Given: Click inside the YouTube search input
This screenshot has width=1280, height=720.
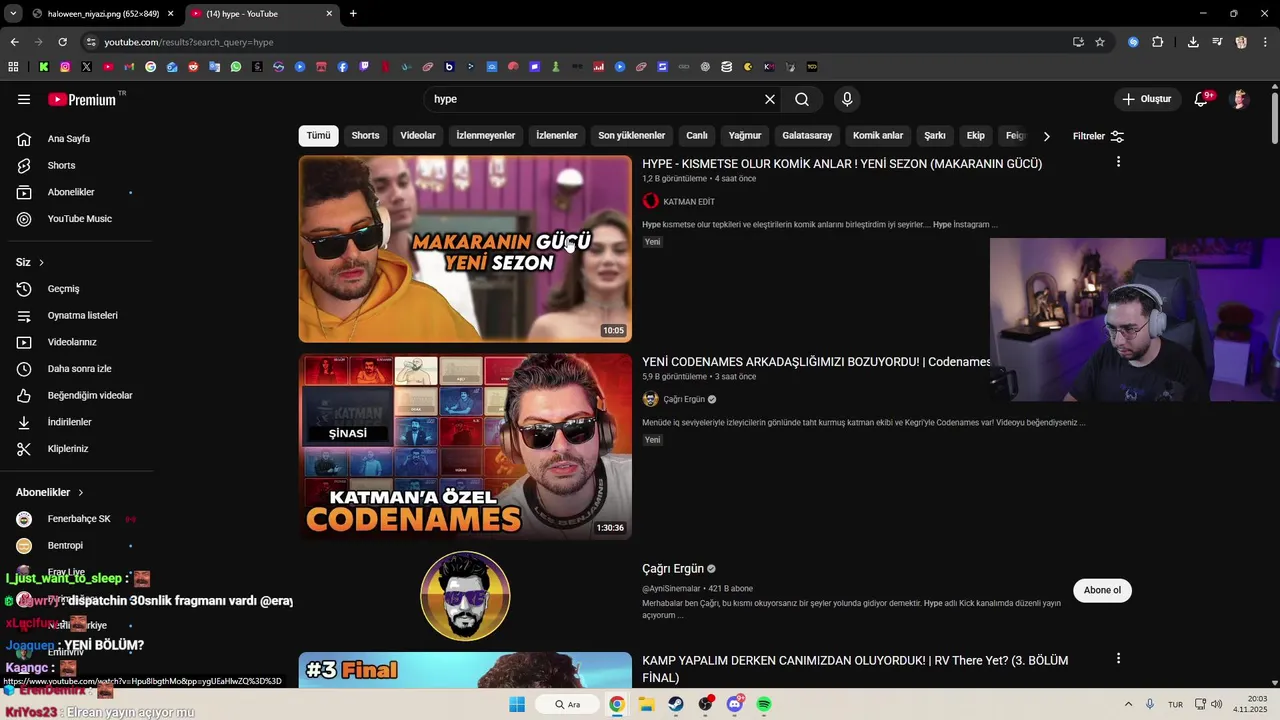Looking at the screenshot, I should coord(595,99).
